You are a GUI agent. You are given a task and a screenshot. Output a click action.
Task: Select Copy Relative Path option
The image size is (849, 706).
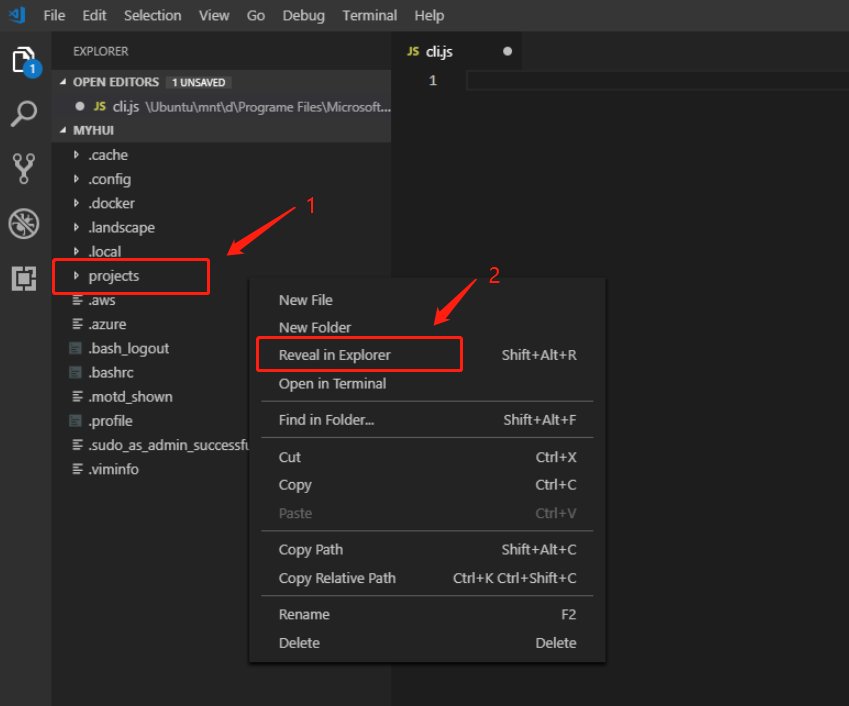(337, 578)
